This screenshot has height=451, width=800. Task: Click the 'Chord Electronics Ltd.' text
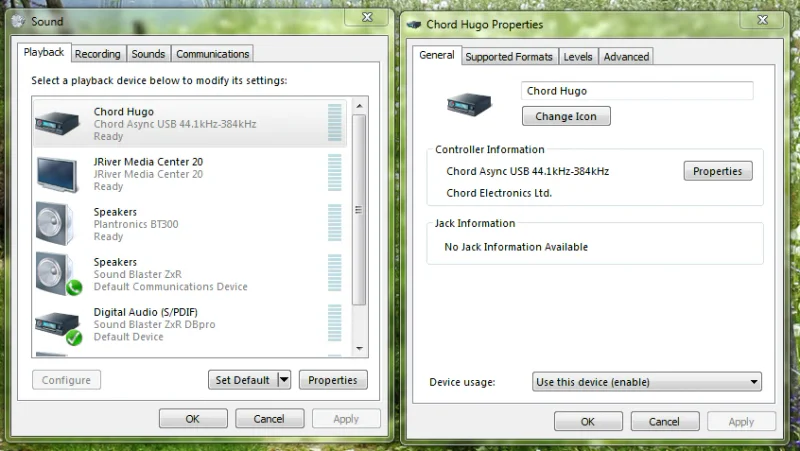click(499, 193)
